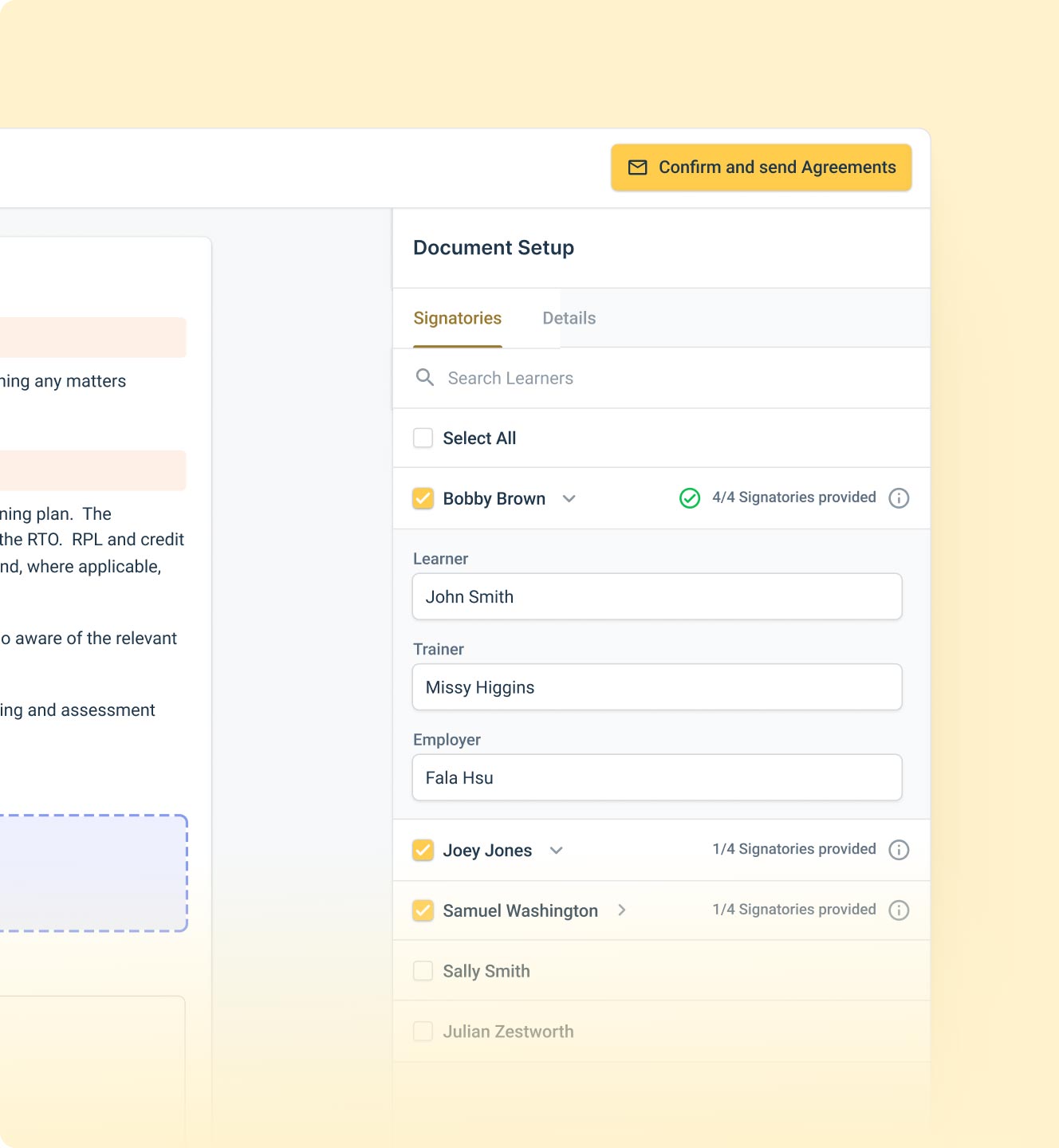The image size is (1059, 1148).
Task: Collapse the Bobby Brown signatories section
Action: click(x=569, y=499)
